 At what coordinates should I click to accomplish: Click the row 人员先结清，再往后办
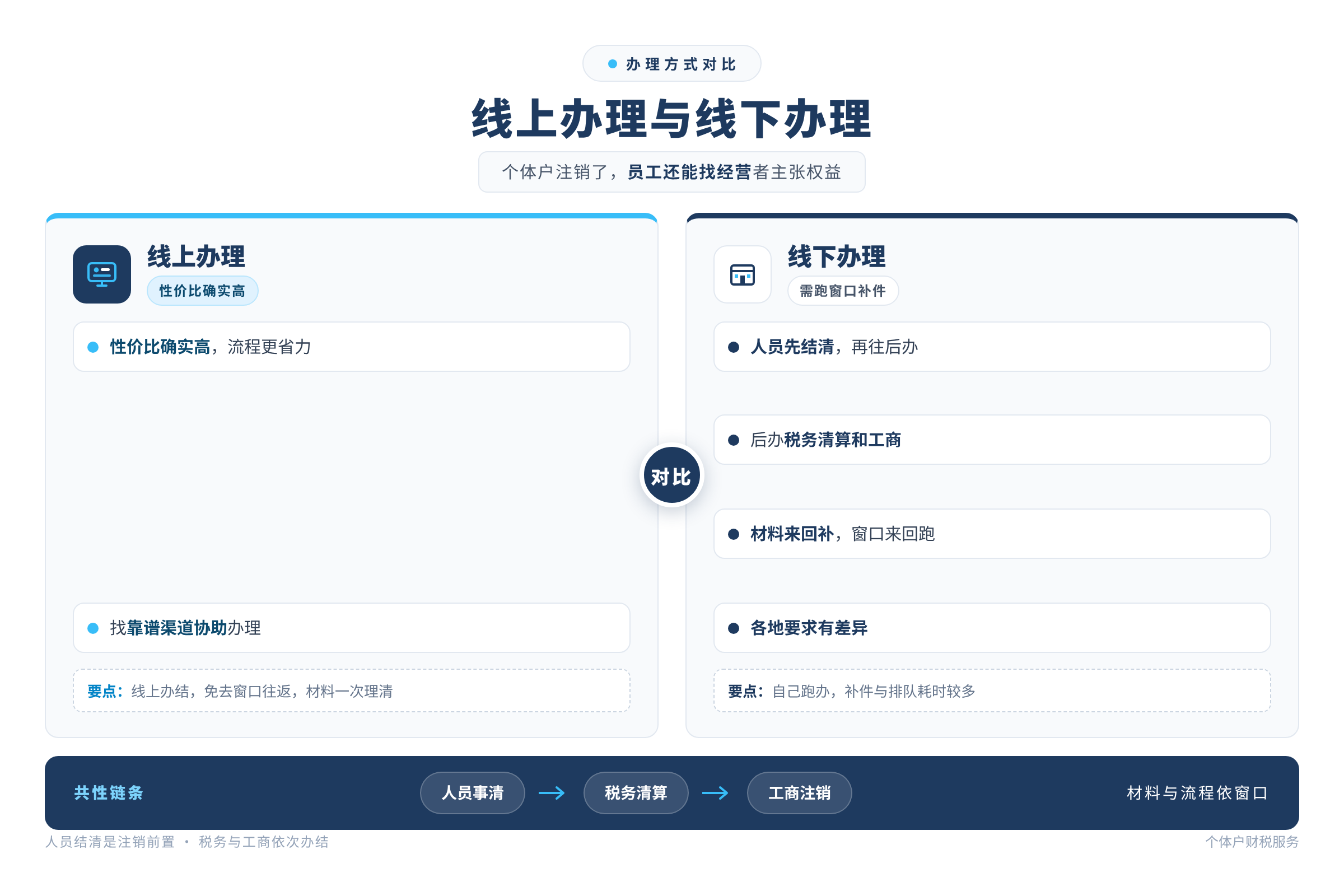point(992,346)
